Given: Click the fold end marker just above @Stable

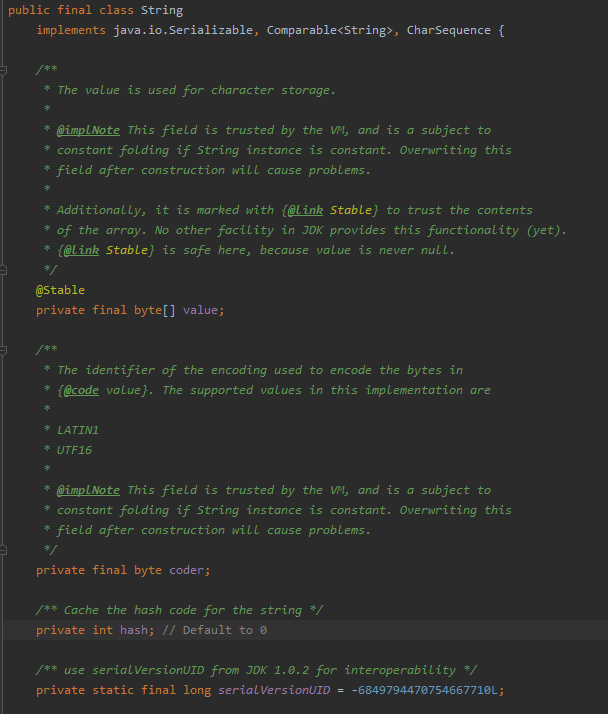Looking at the screenshot, I should tap(3, 270).
